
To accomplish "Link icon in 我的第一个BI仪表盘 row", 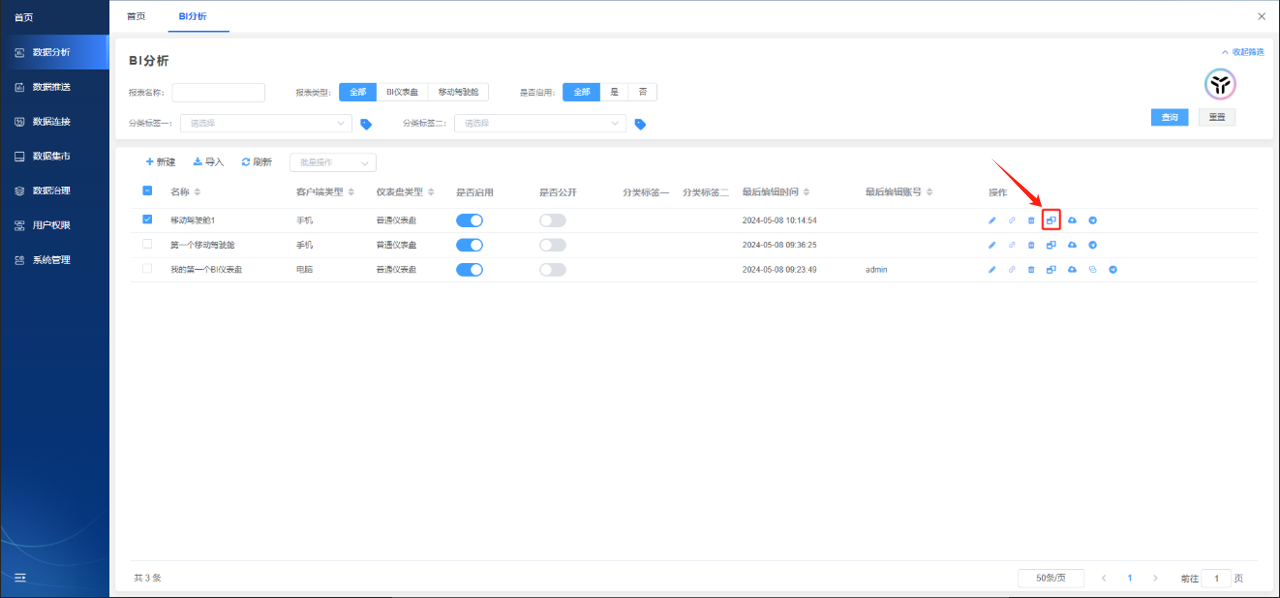I will click(1011, 270).
